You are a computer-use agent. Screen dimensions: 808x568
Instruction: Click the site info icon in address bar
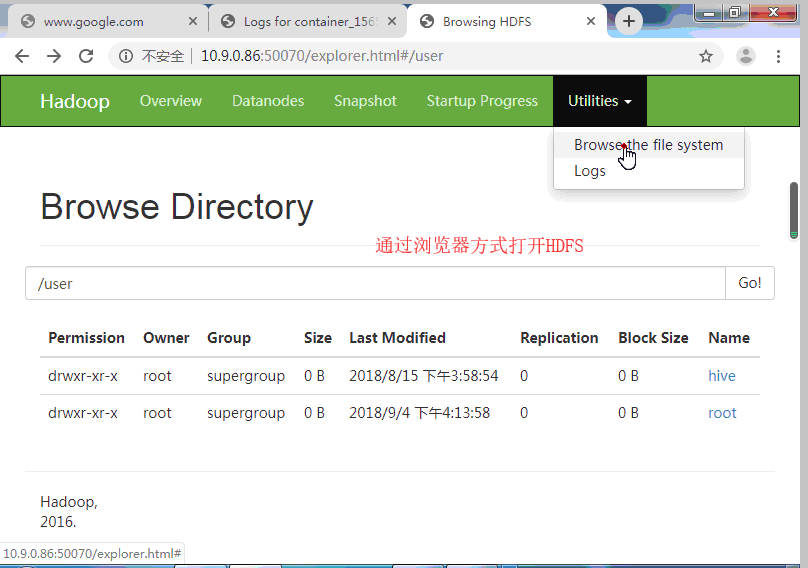[126, 56]
